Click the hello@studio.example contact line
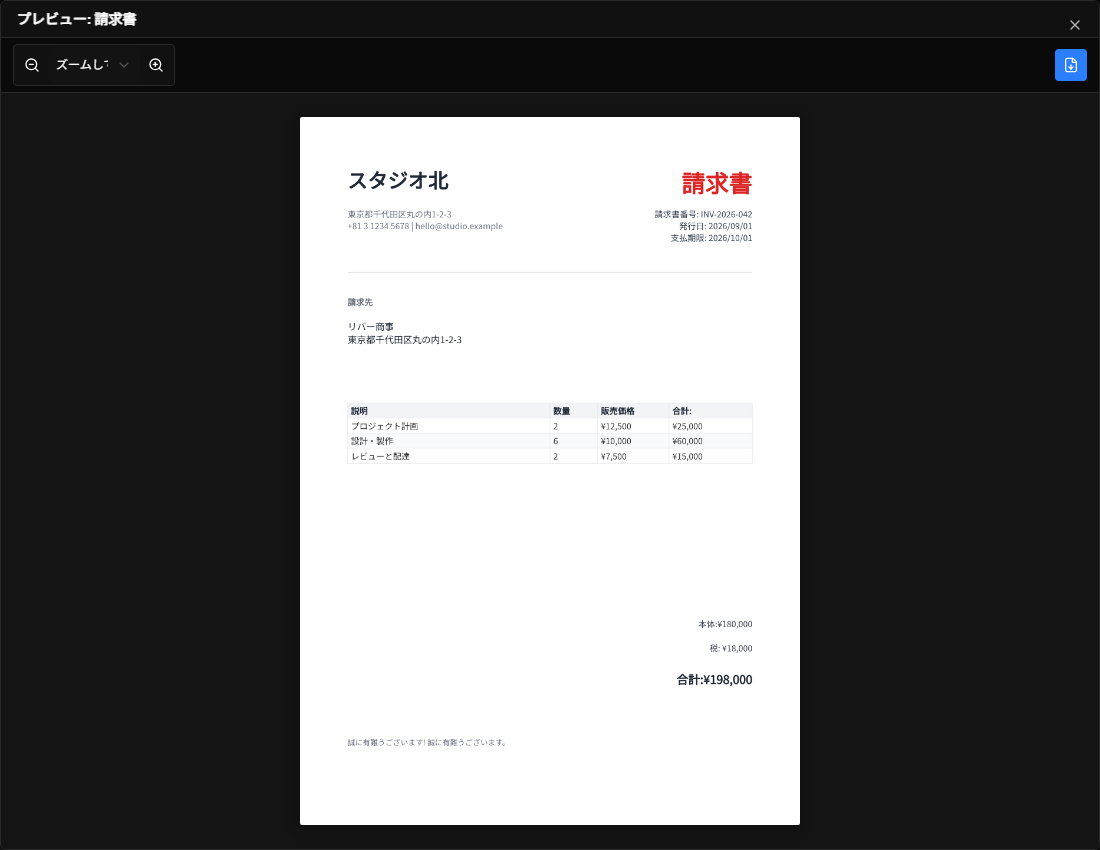Image resolution: width=1100 pixels, height=850 pixels. pyautogui.click(x=425, y=227)
